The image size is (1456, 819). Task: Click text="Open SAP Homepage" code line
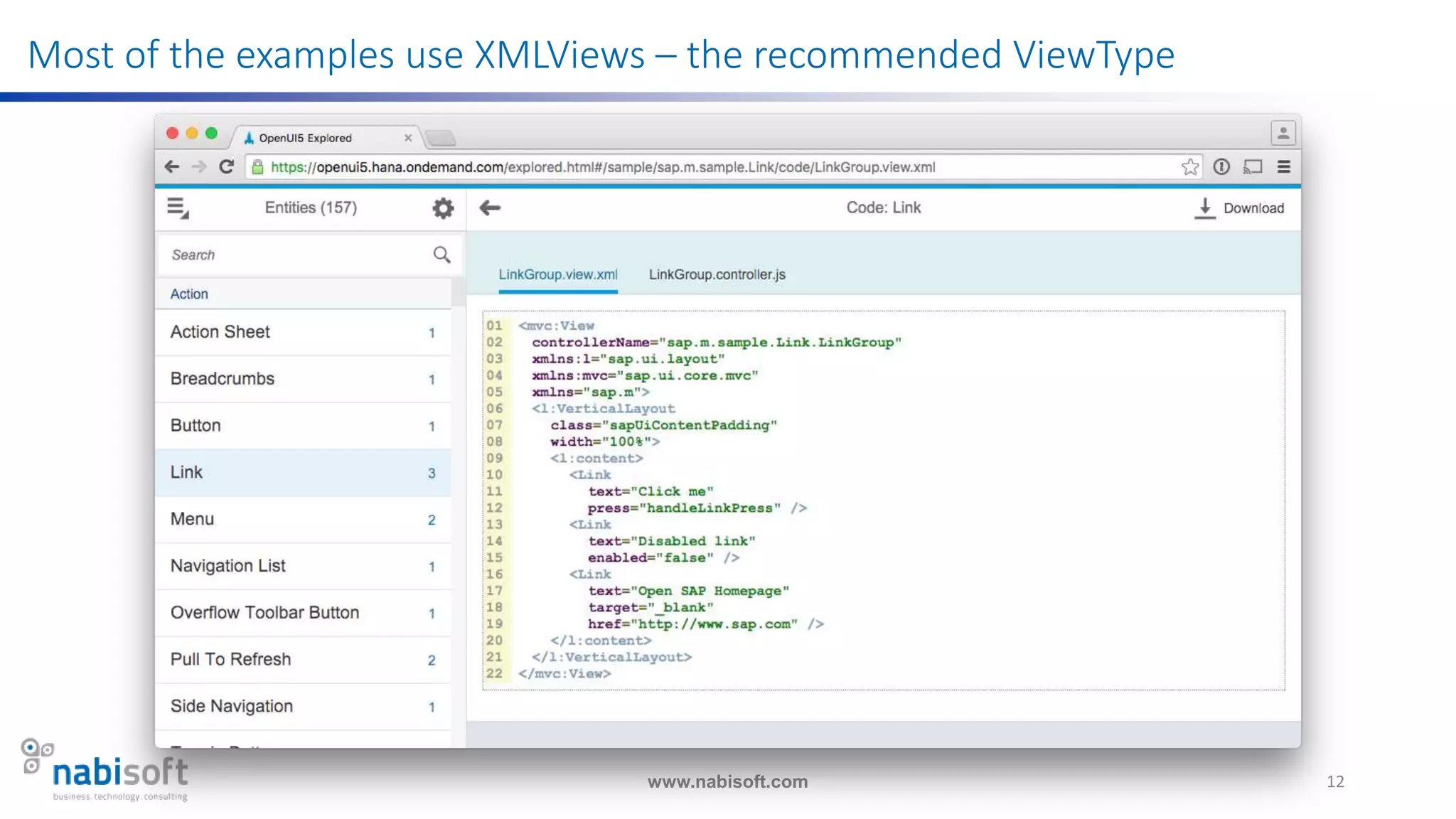point(688,591)
